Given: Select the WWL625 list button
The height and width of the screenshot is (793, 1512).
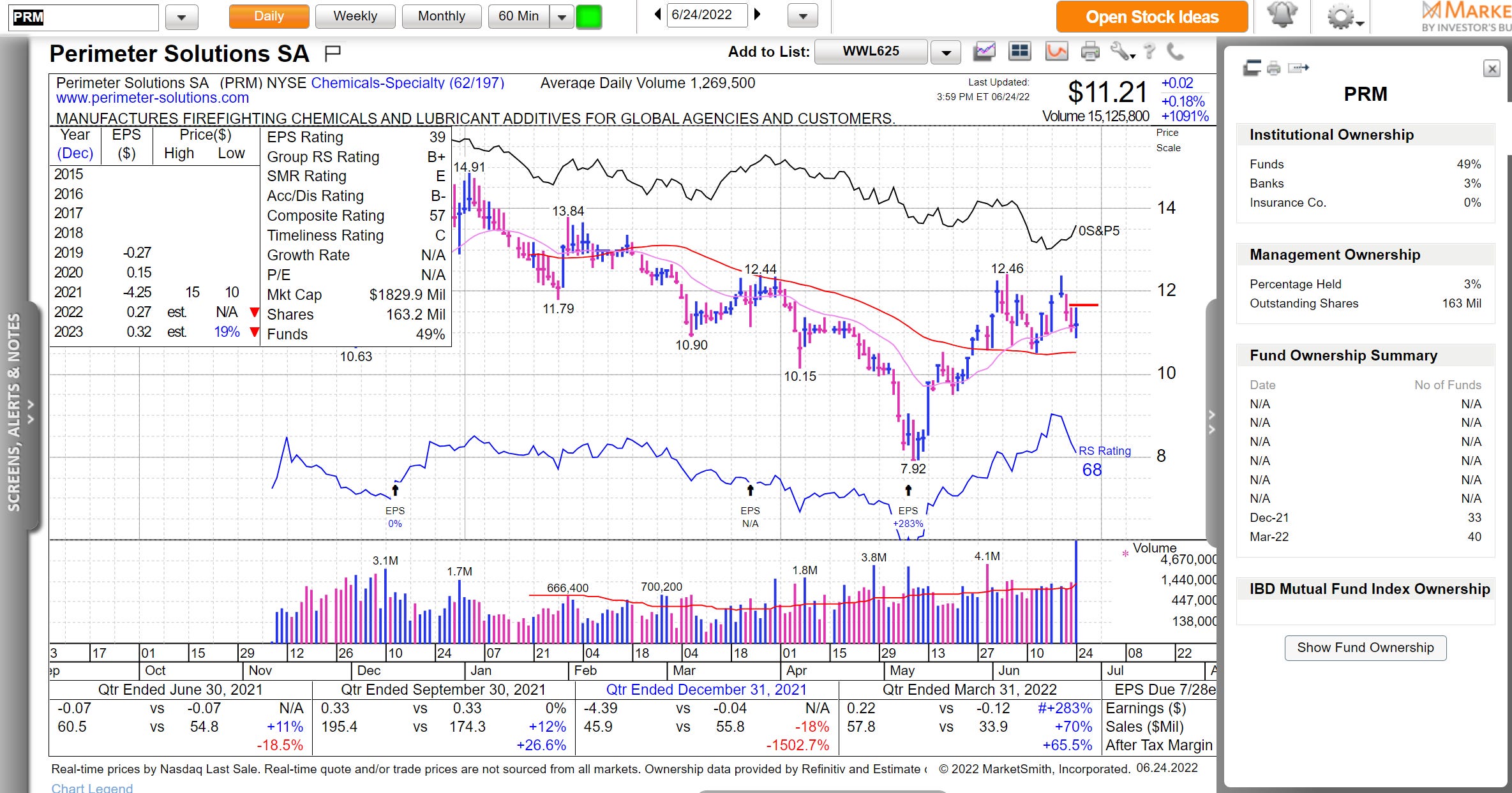Looking at the screenshot, I should [871, 52].
